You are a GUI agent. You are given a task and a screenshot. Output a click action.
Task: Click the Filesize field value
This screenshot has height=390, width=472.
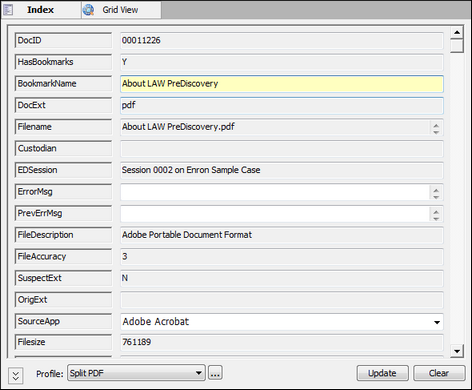pyautogui.click(x=282, y=342)
